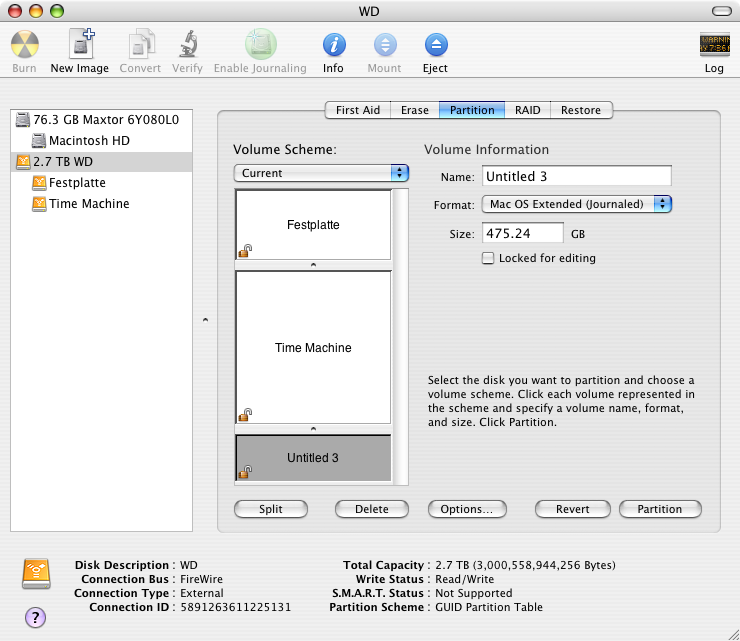Click the Connection ID number

click(x=235, y=607)
